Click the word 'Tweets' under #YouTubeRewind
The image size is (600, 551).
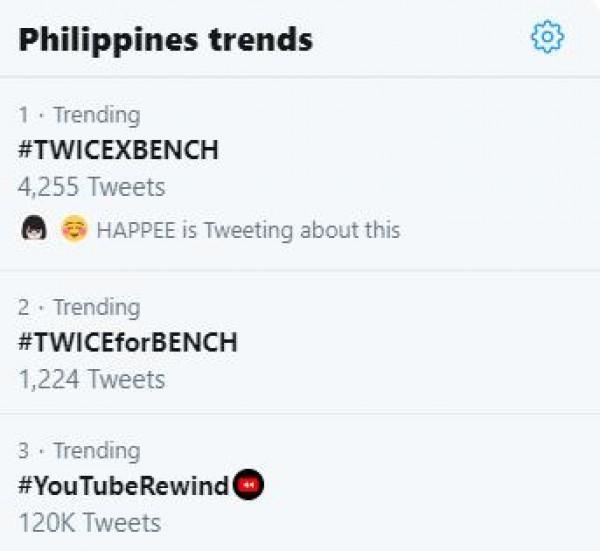pos(123,522)
